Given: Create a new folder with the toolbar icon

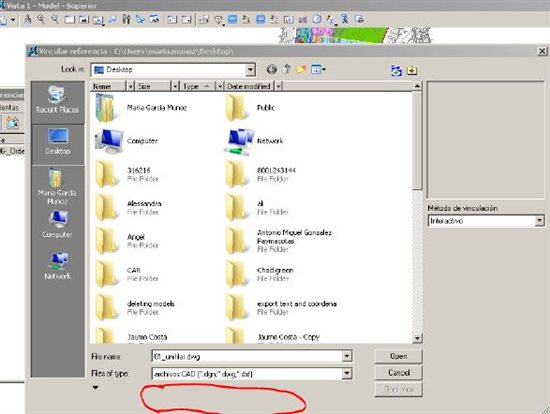Looking at the screenshot, I should (301, 69).
